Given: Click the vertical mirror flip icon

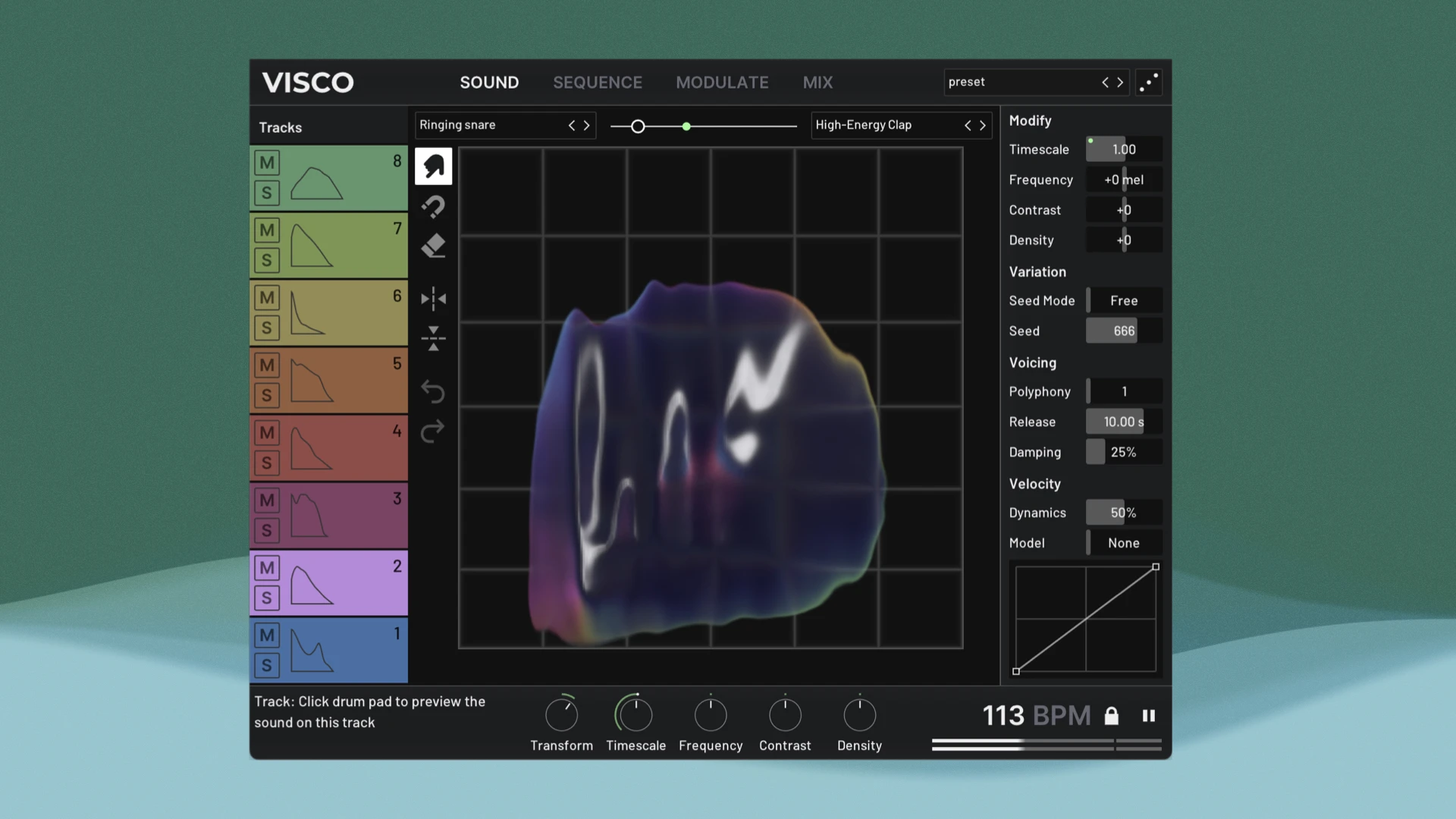Looking at the screenshot, I should tap(433, 338).
